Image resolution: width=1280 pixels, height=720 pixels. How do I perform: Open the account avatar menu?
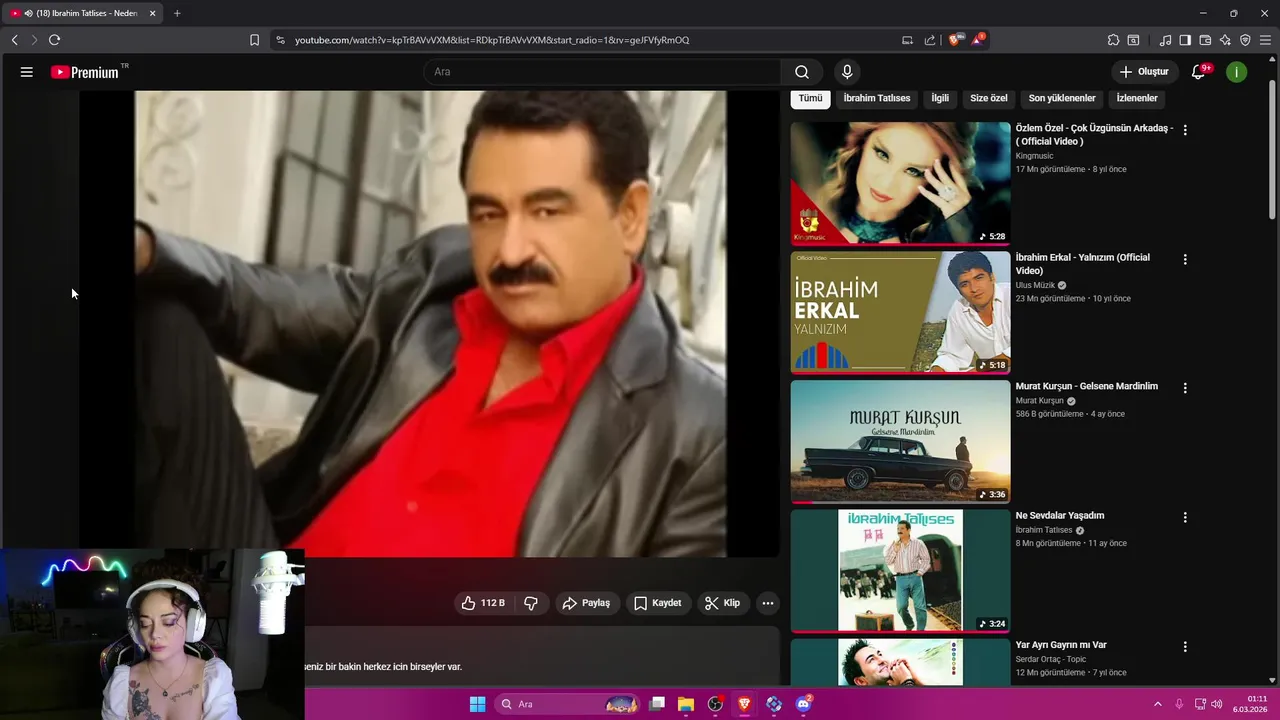[1237, 72]
